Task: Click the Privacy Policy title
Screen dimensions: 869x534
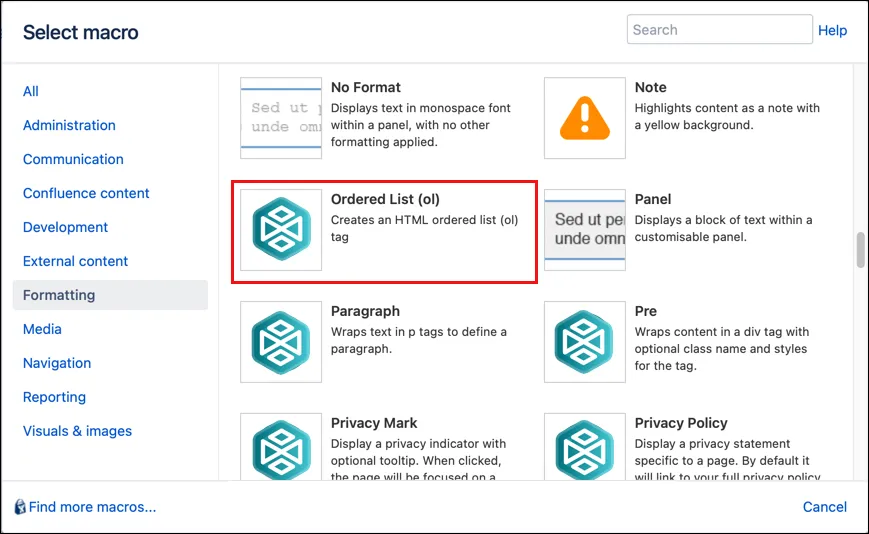Action: pos(681,423)
